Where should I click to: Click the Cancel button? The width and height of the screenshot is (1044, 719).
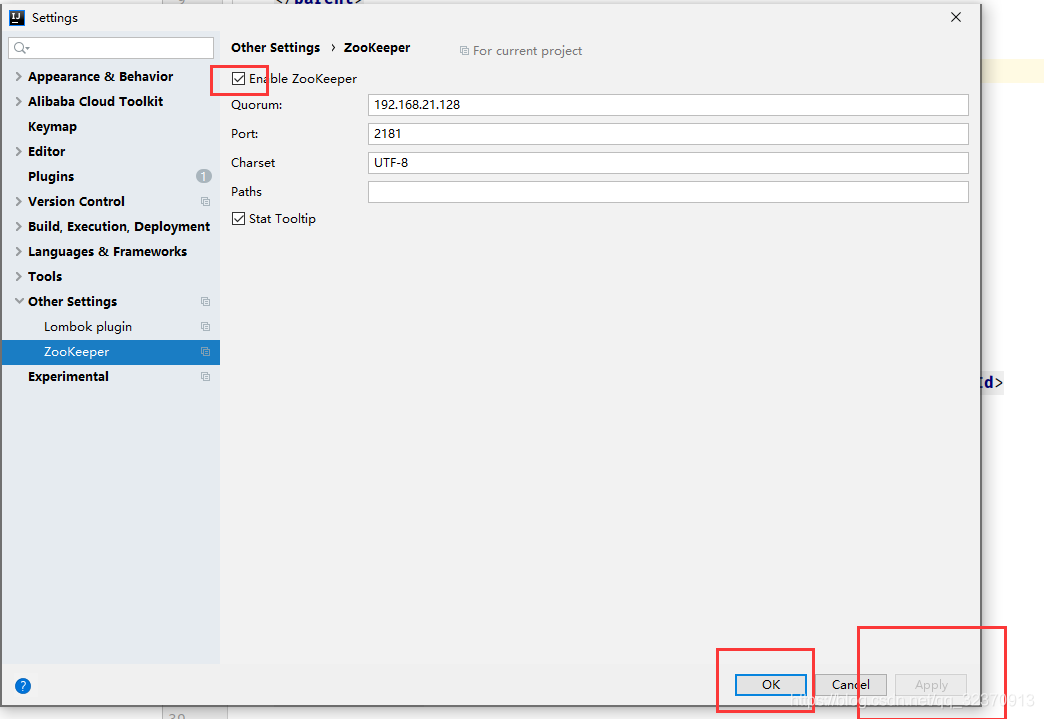click(x=851, y=685)
